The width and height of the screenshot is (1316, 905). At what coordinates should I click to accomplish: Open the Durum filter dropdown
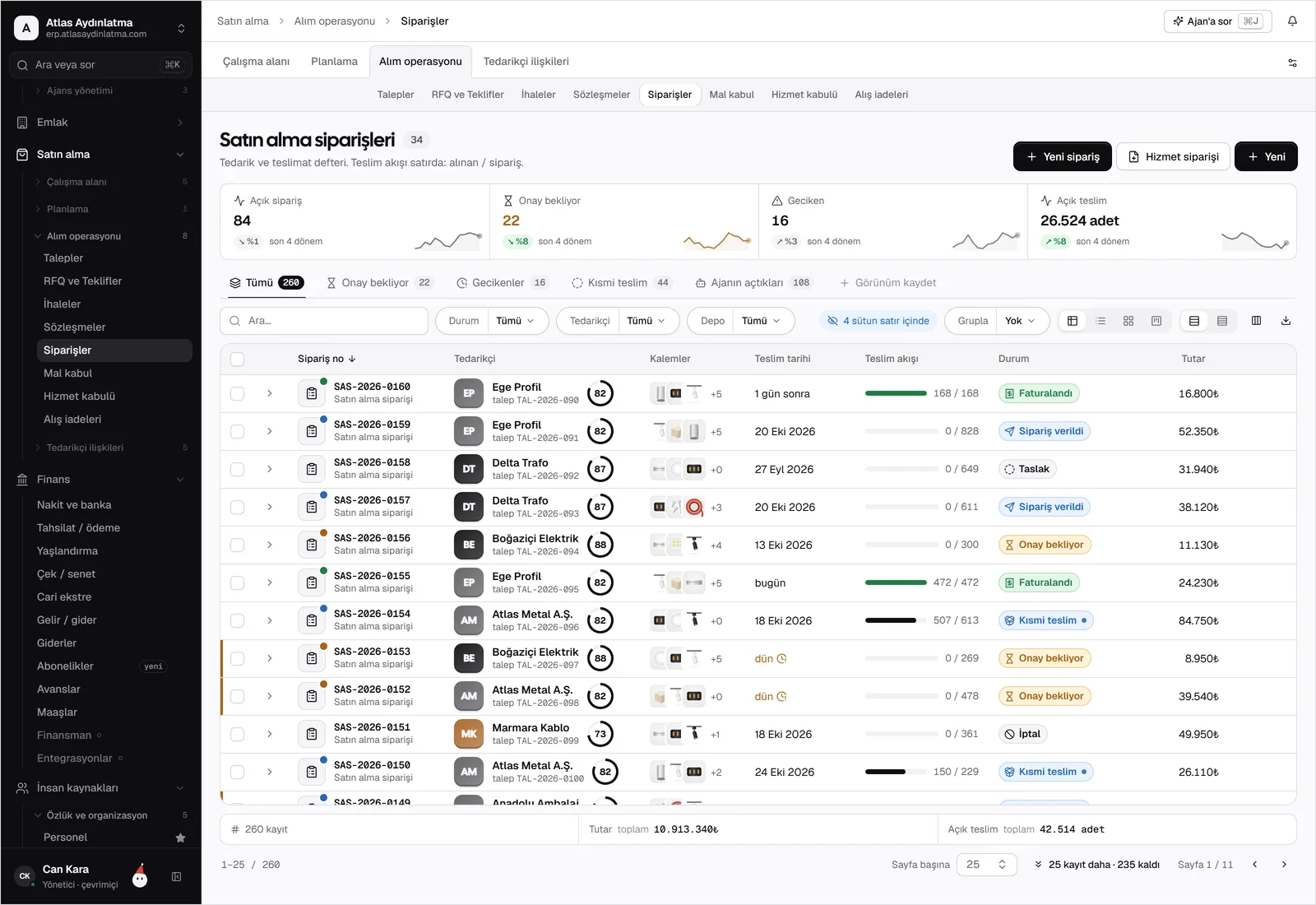pos(492,321)
